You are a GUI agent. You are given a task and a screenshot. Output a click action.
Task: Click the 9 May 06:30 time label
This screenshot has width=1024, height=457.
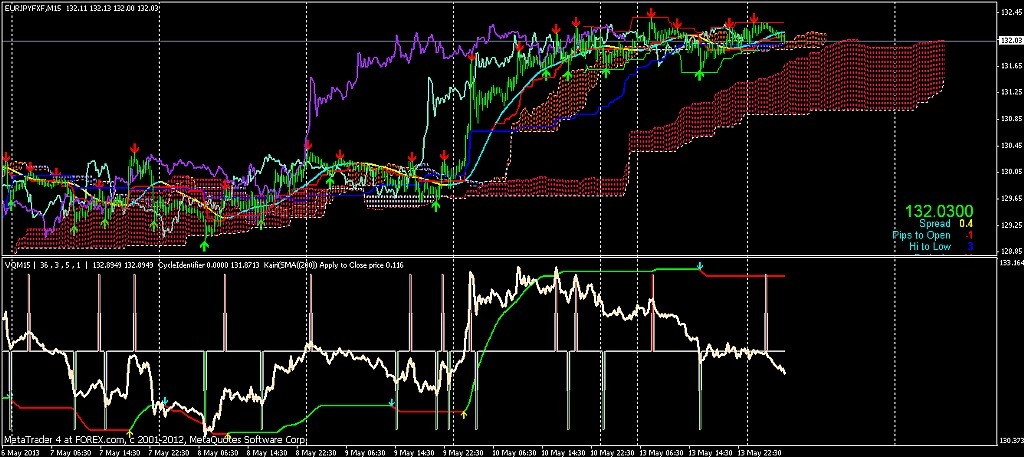[366, 452]
